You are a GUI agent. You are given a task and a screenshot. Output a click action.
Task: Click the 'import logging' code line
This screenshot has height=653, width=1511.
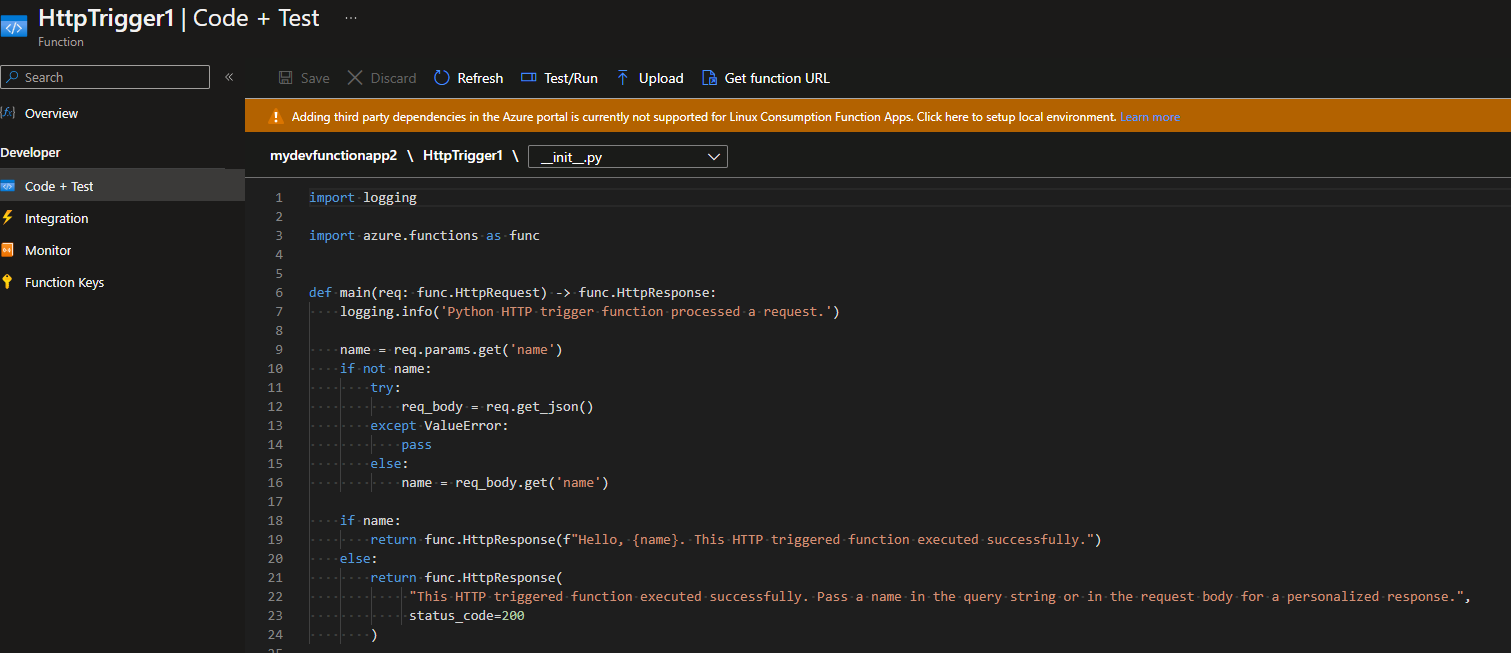pyautogui.click(x=363, y=198)
